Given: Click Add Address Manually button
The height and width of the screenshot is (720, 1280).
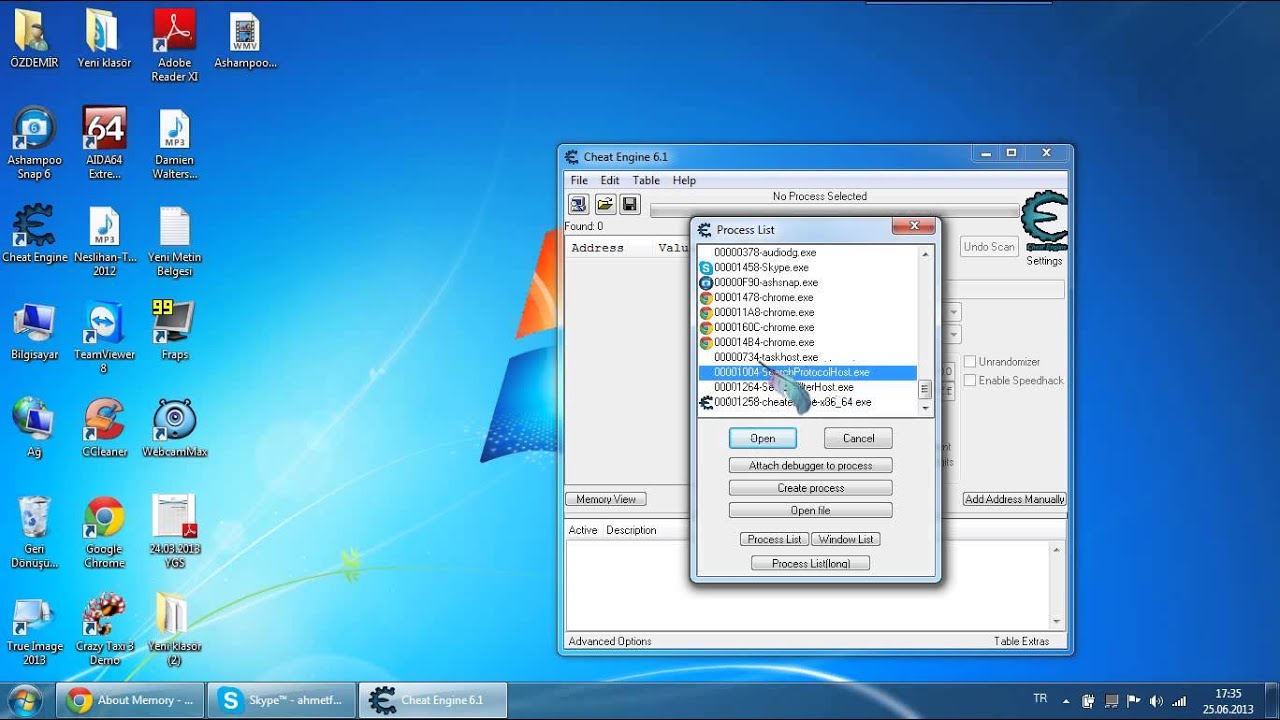Looking at the screenshot, I should point(1015,499).
